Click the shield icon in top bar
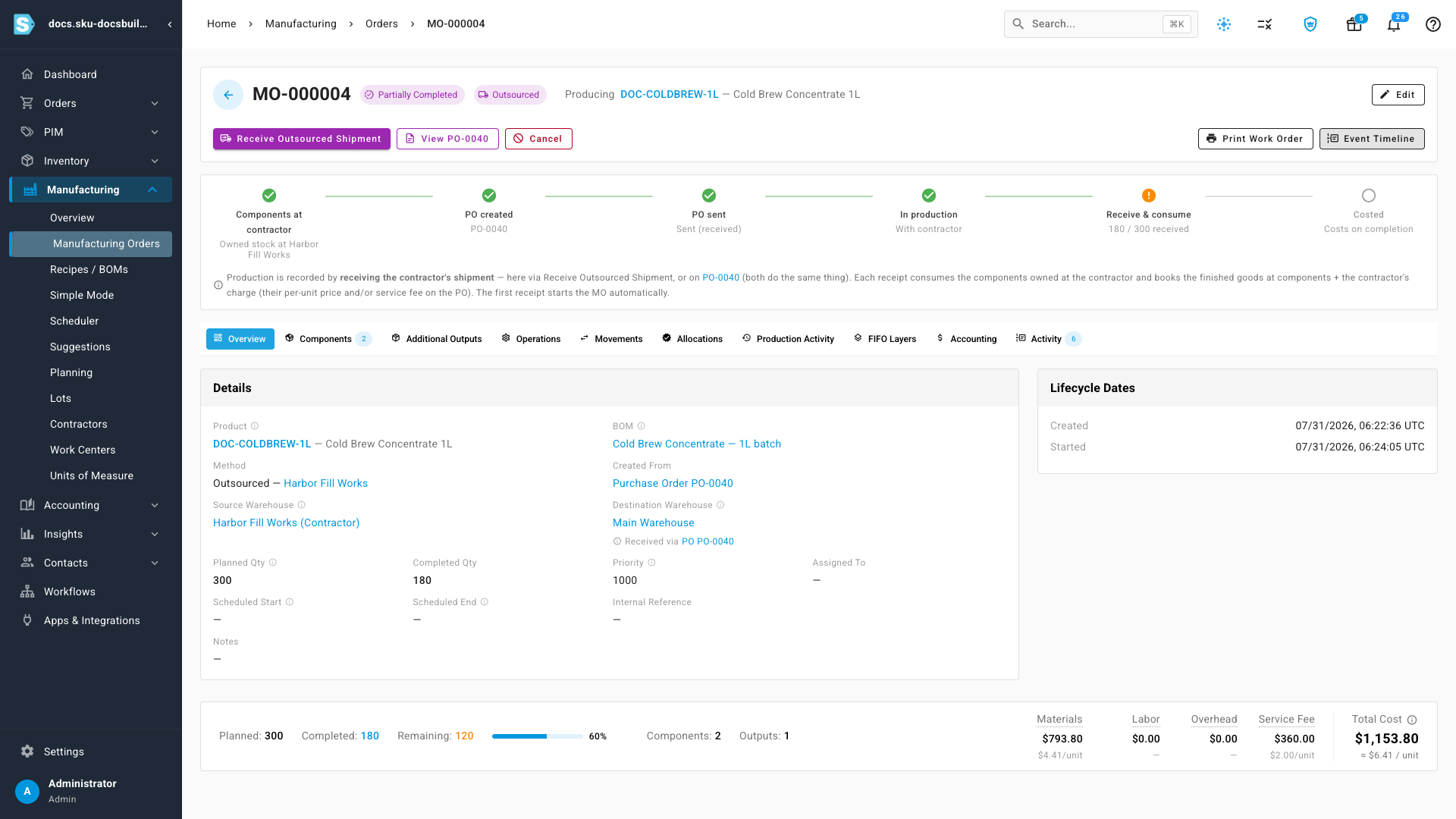Image resolution: width=1456 pixels, height=819 pixels. click(1310, 24)
